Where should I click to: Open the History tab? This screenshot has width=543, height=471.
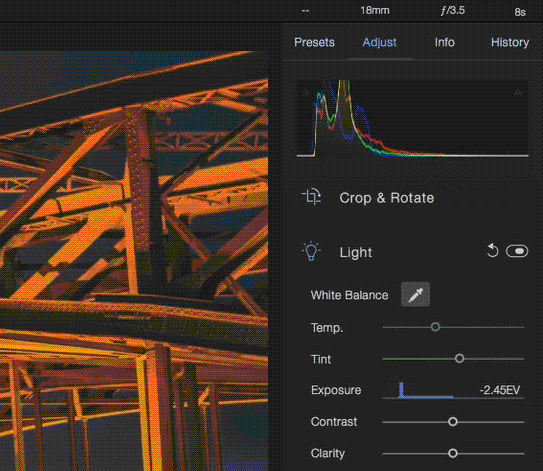510,42
